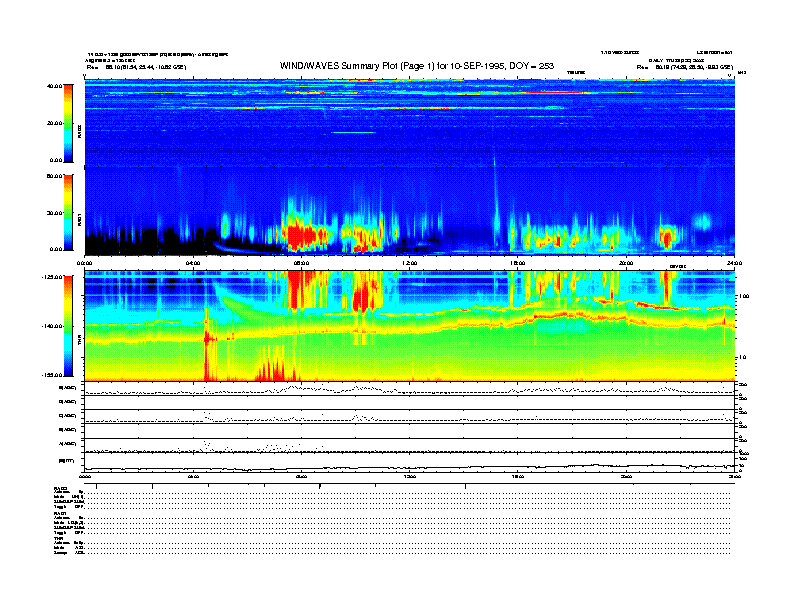Click the -155.00 label on TNR scale
Viewport: 792px width, 612px height.
[x=52, y=375]
